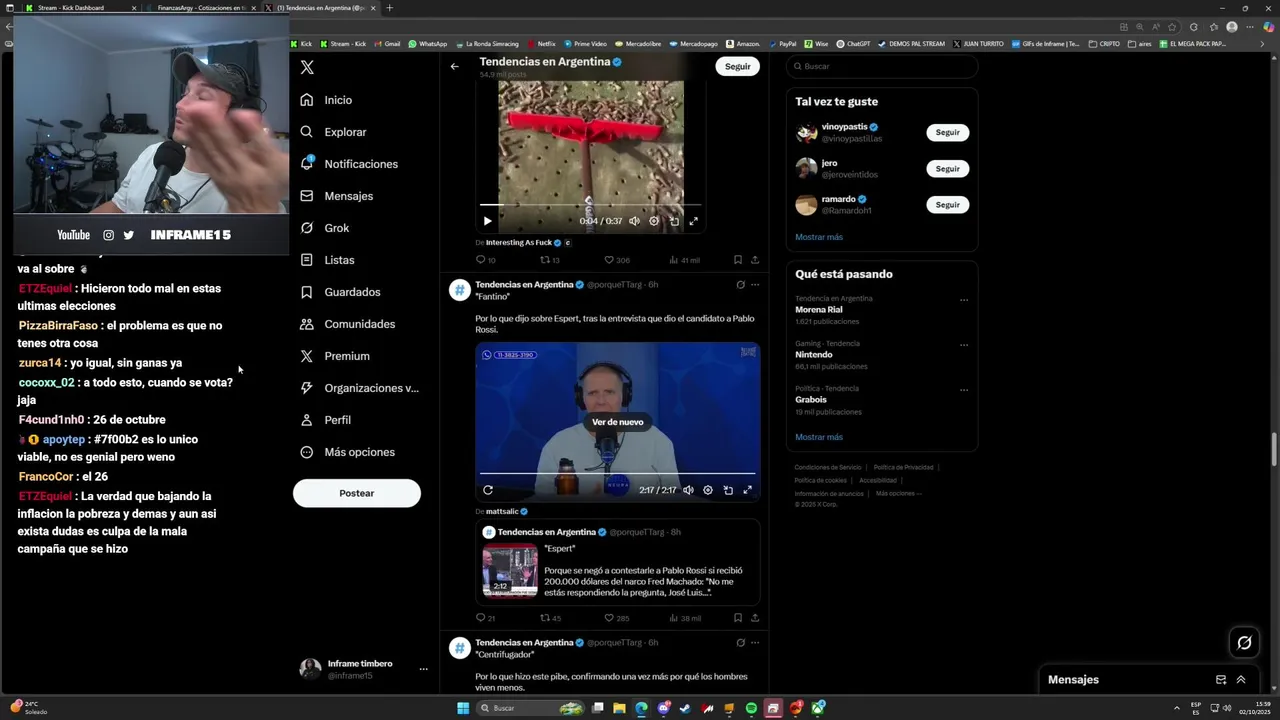Toggle picture-in-picture on the 0:37 video

click(x=674, y=221)
